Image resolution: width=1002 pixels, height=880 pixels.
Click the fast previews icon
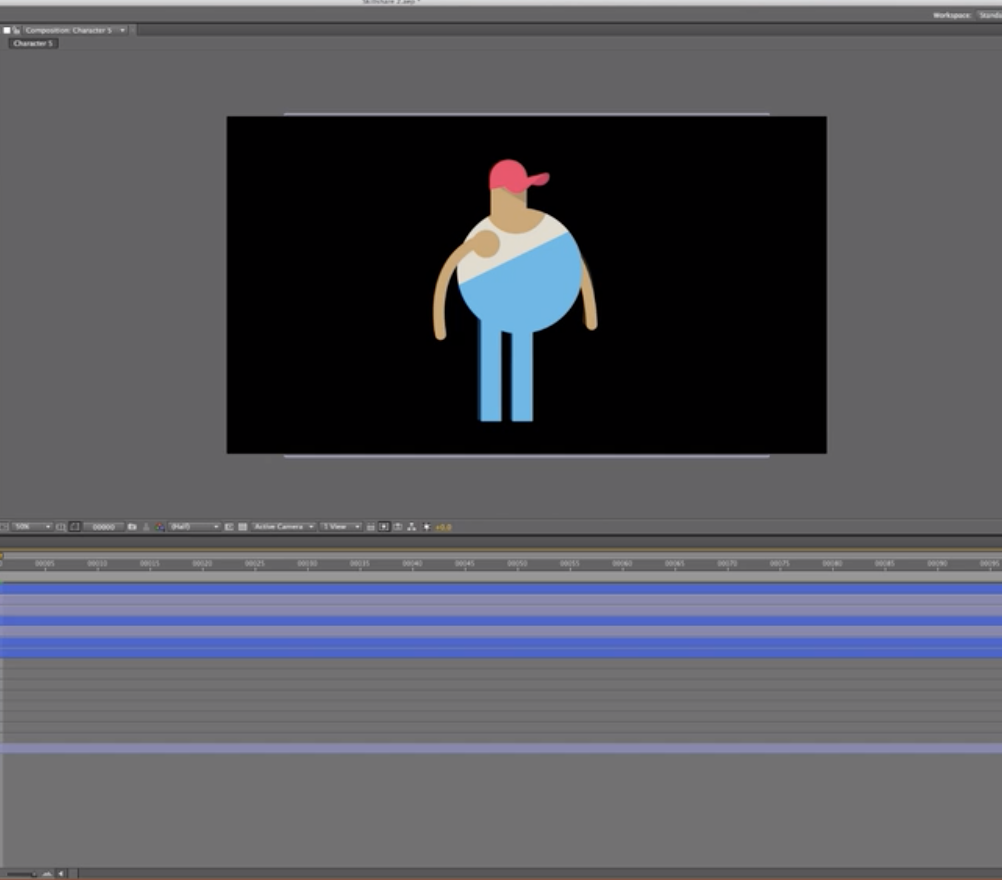(x=384, y=526)
